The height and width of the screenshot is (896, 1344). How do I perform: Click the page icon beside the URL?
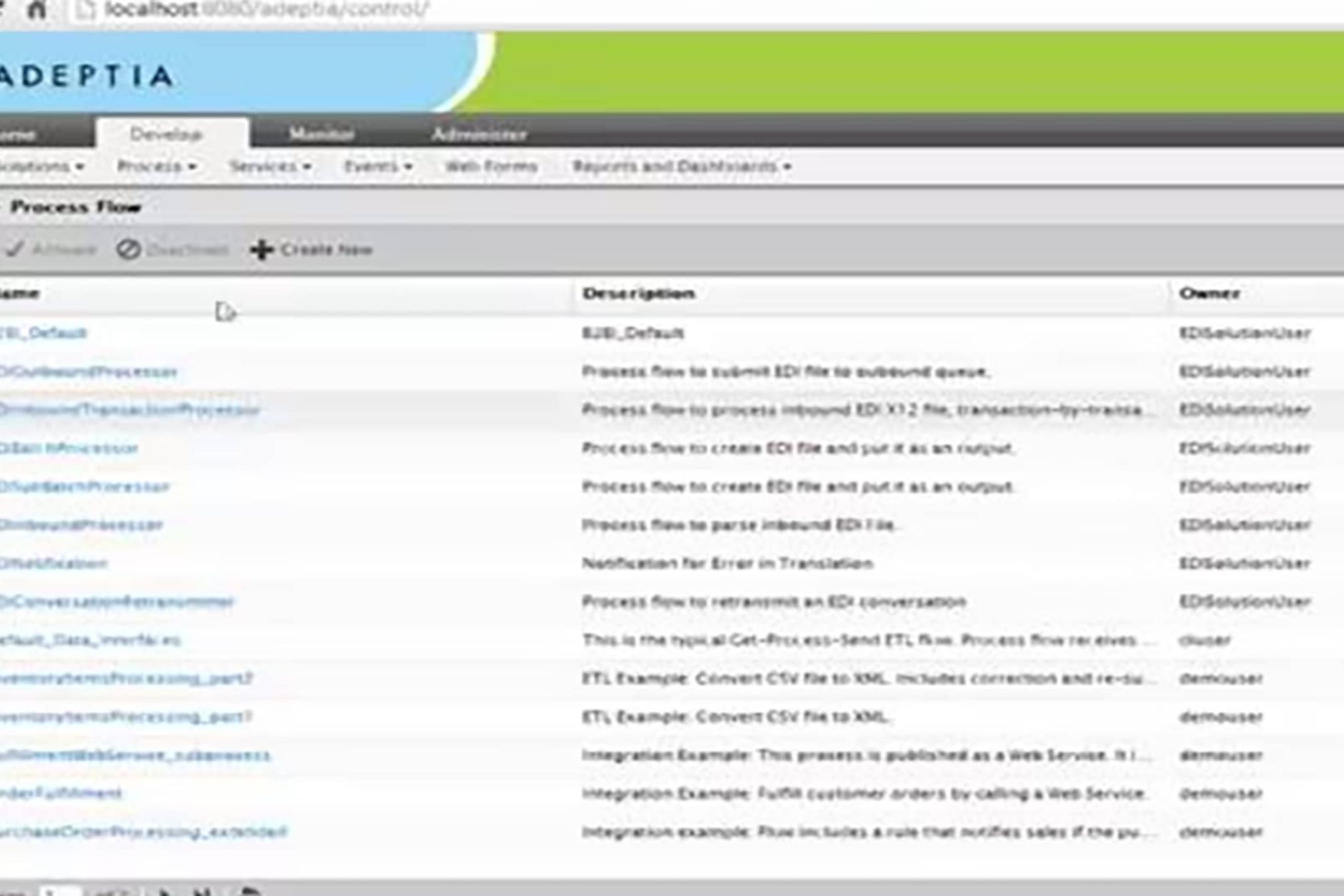(x=85, y=9)
